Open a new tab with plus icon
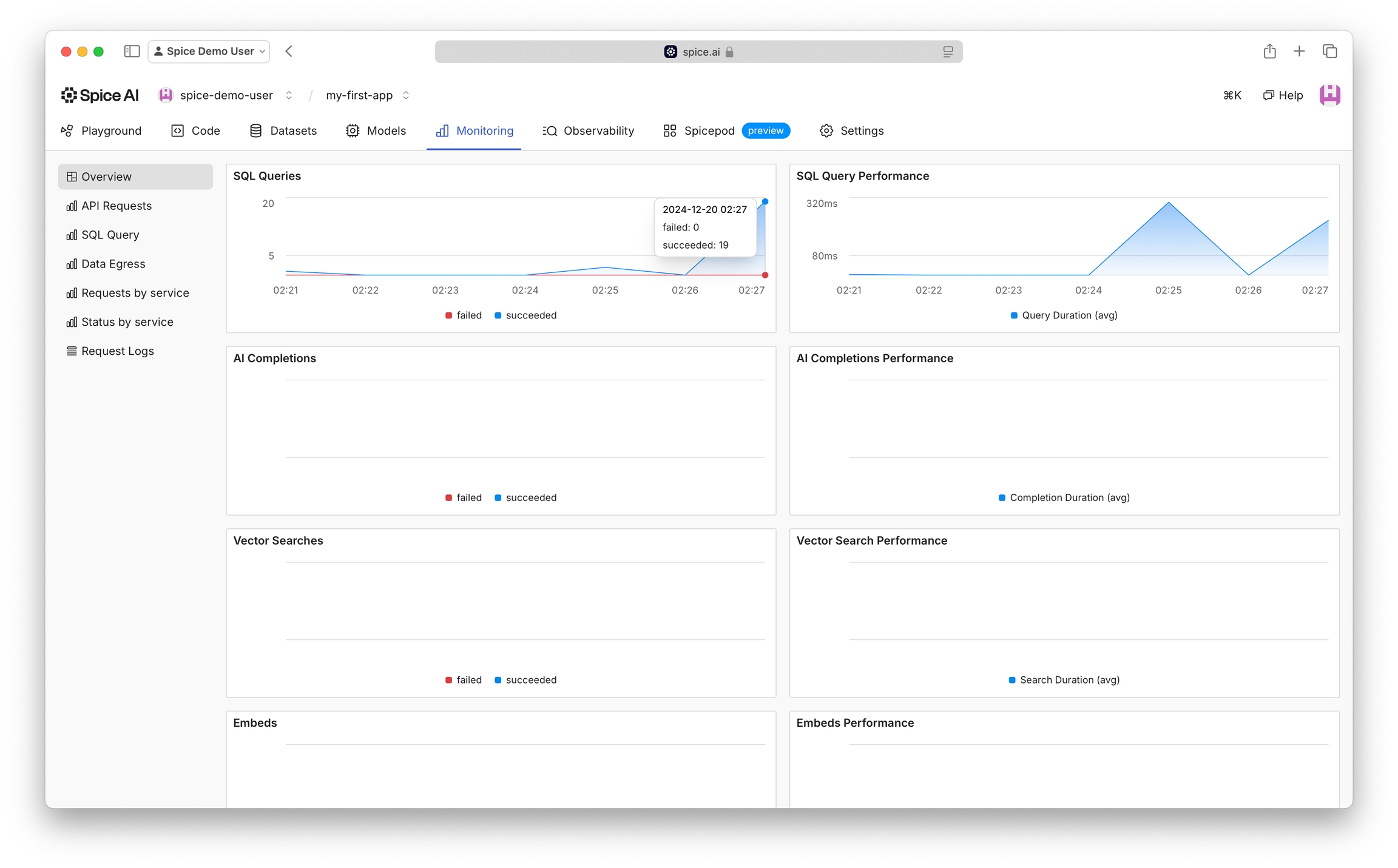This screenshot has width=1398, height=868. click(x=1299, y=52)
